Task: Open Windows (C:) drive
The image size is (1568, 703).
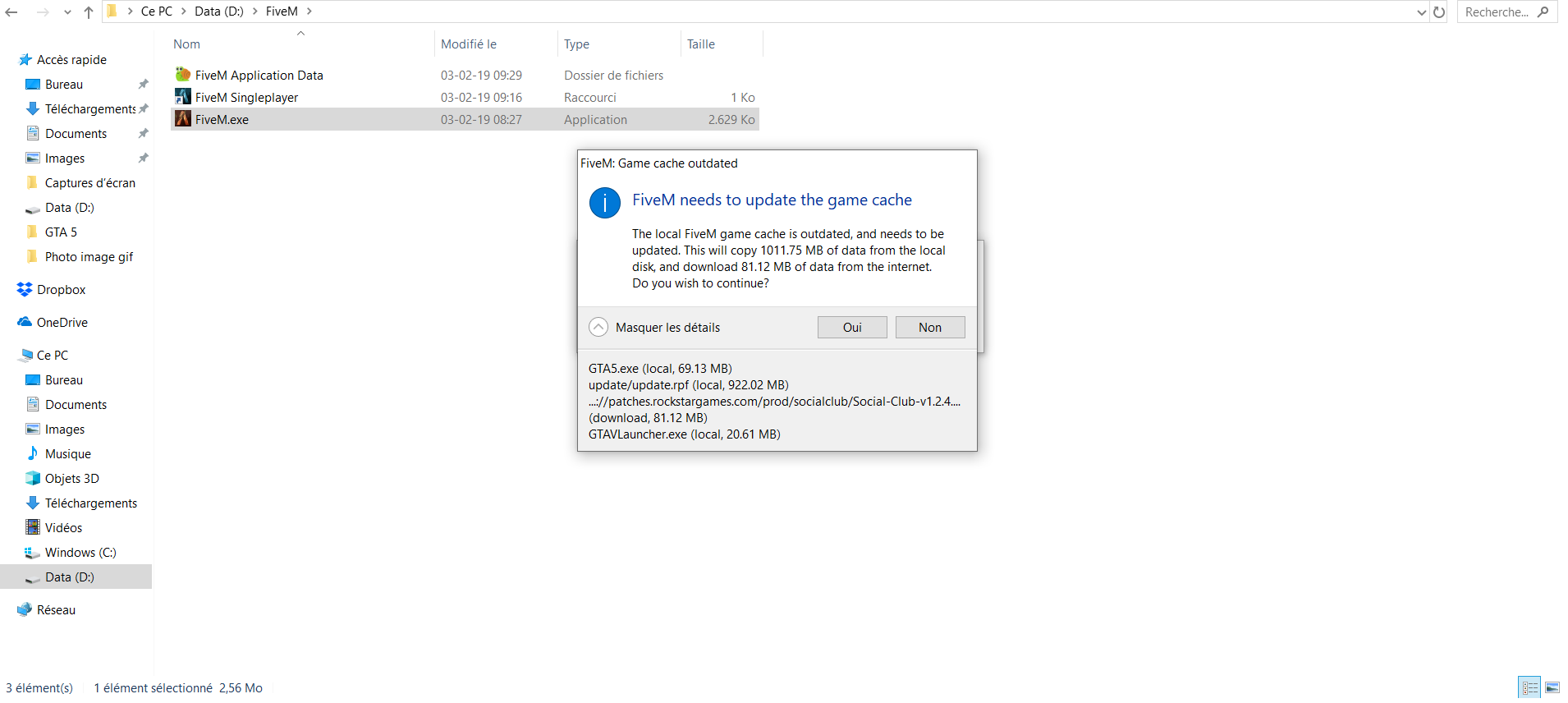Action: click(x=80, y=553)
